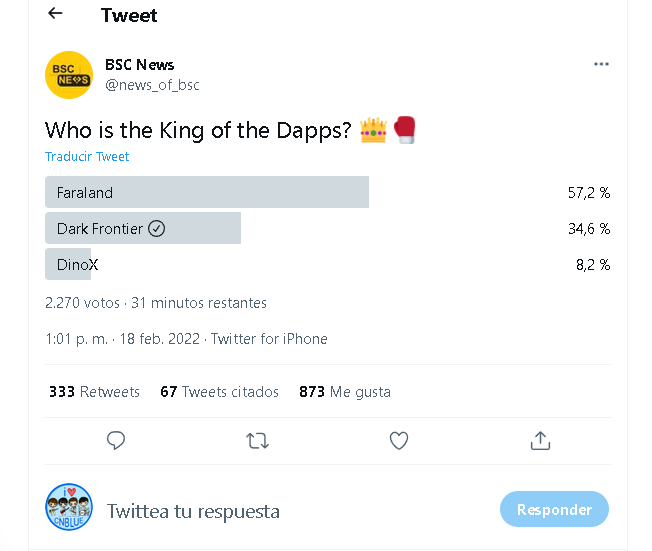Click the Responder button

(554, 509)
